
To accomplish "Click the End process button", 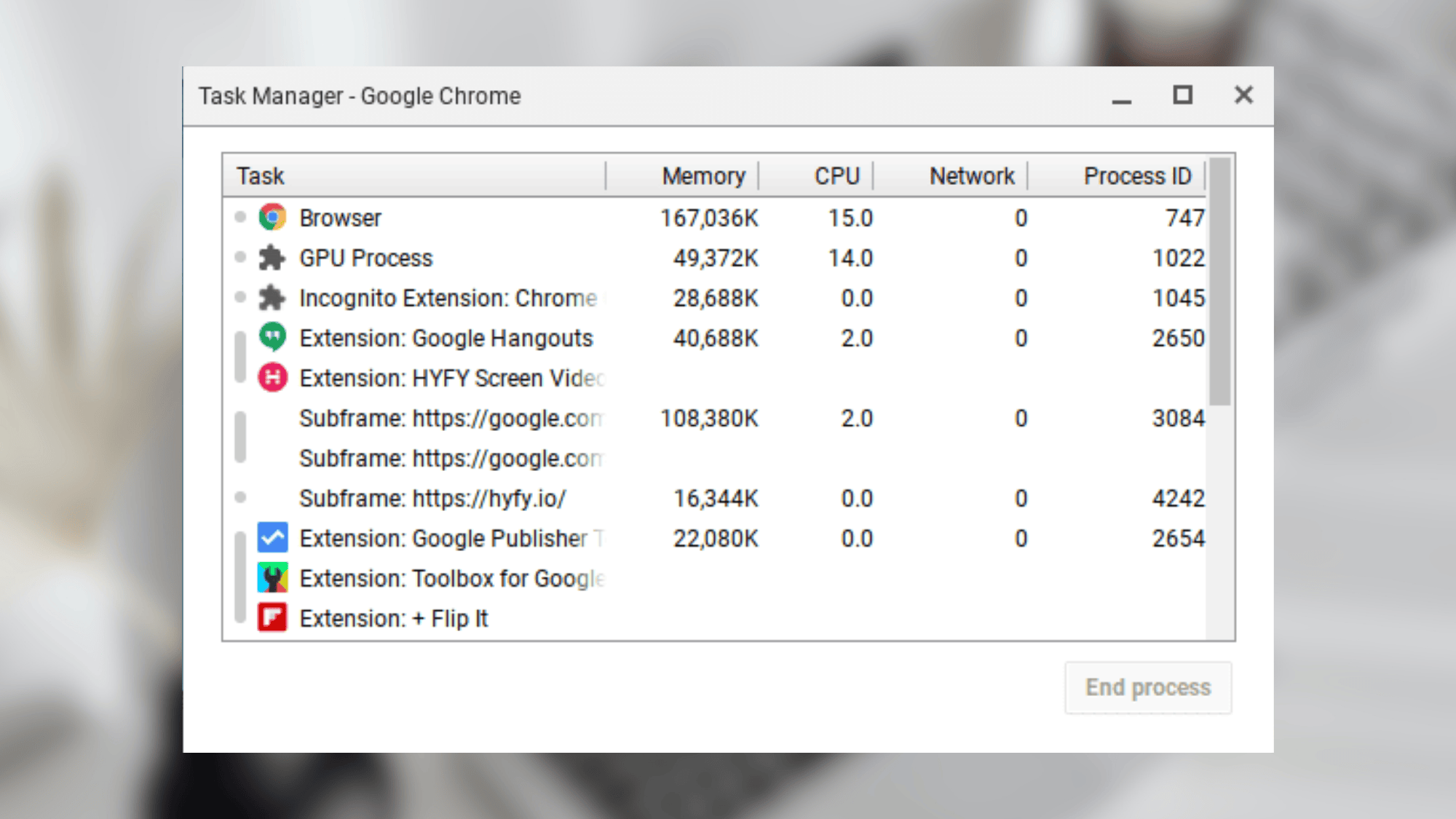I will click(x=1148, y=687).
